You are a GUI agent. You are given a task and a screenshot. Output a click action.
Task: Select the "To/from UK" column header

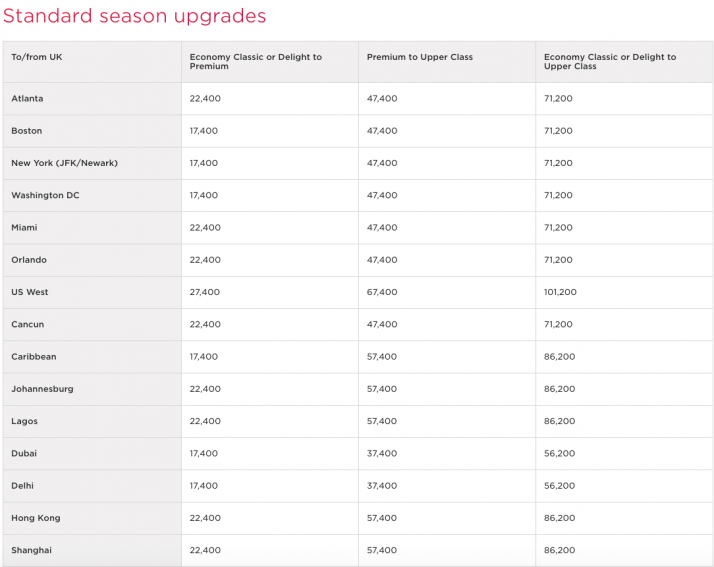coord(36,57)
